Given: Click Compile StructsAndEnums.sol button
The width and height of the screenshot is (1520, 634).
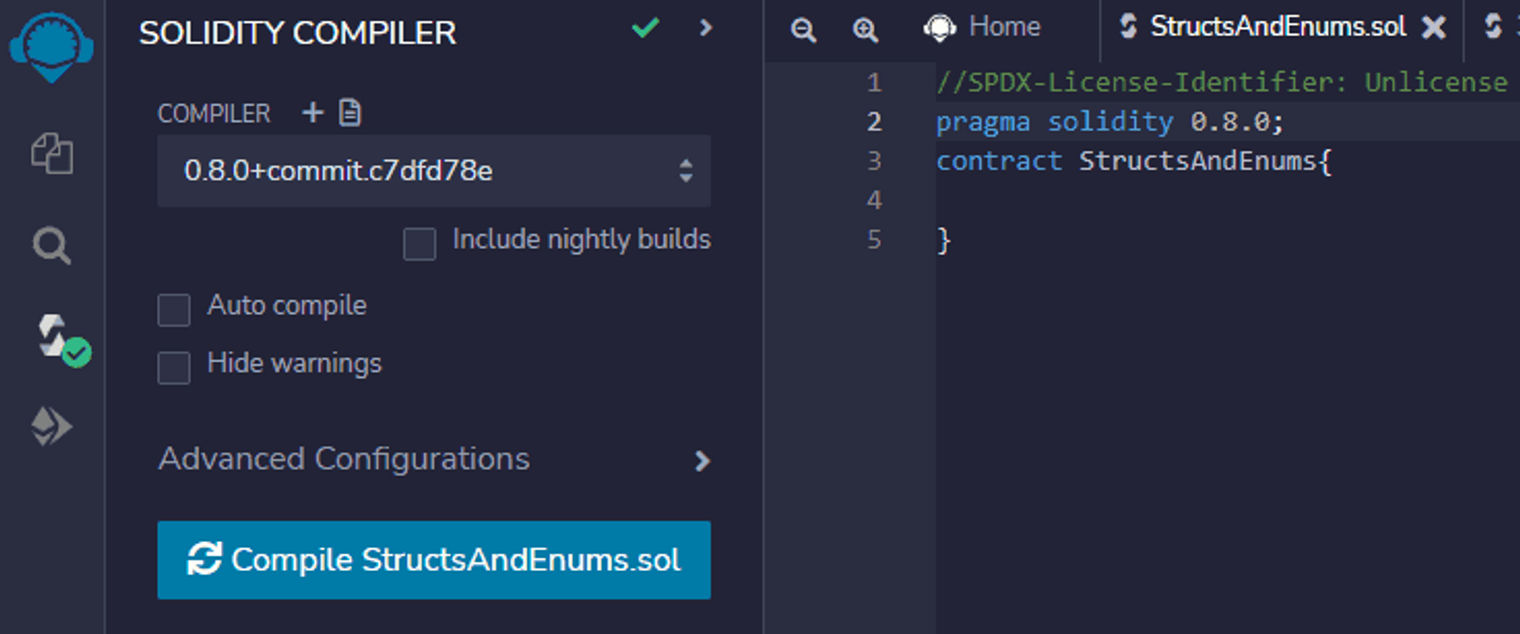Looking at the screenshot, I should click(x=434, y=560).
